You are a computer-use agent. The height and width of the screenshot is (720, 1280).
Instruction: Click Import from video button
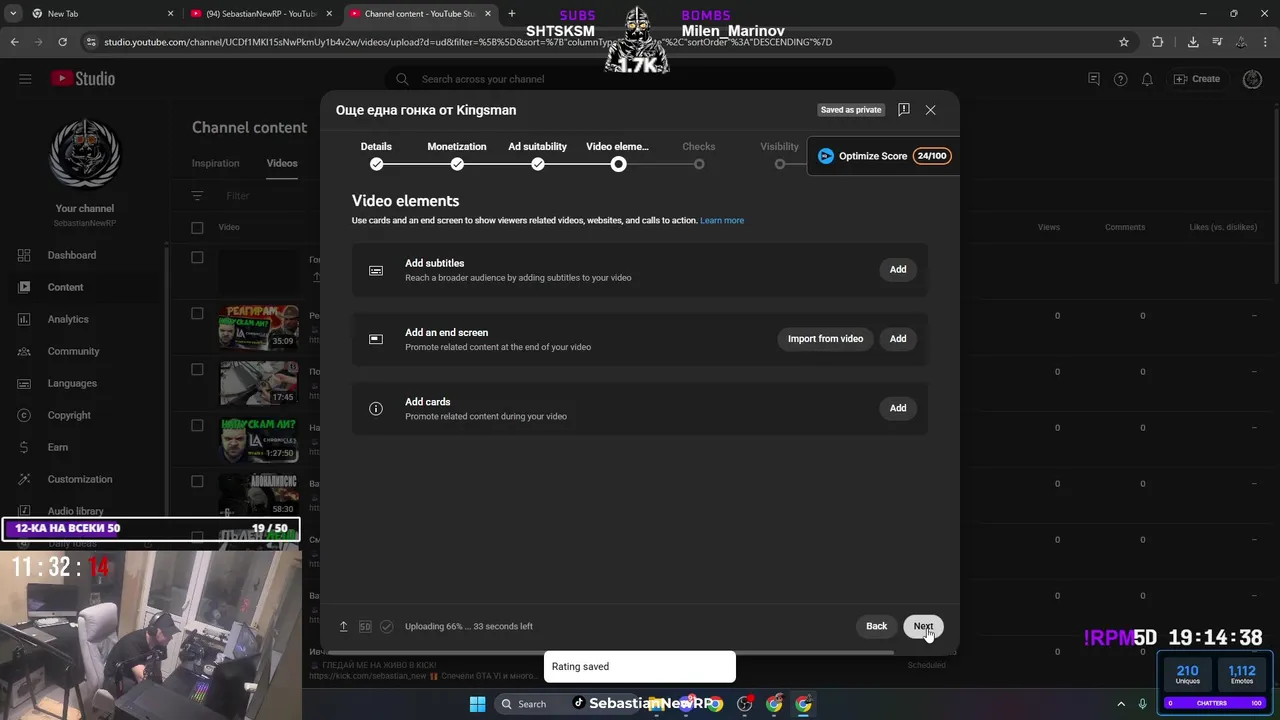[825, 339]
